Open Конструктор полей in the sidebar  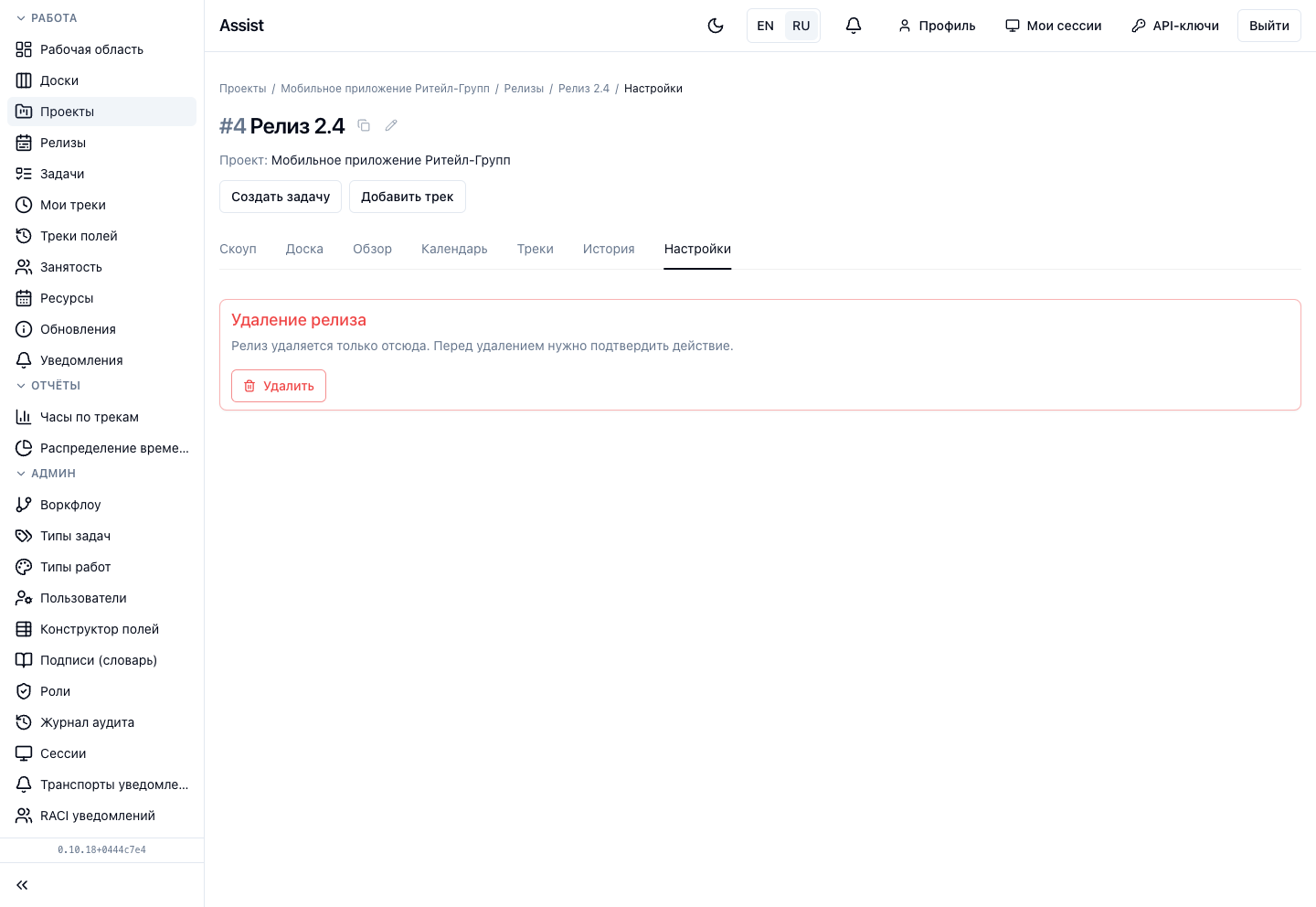point(101,629)
